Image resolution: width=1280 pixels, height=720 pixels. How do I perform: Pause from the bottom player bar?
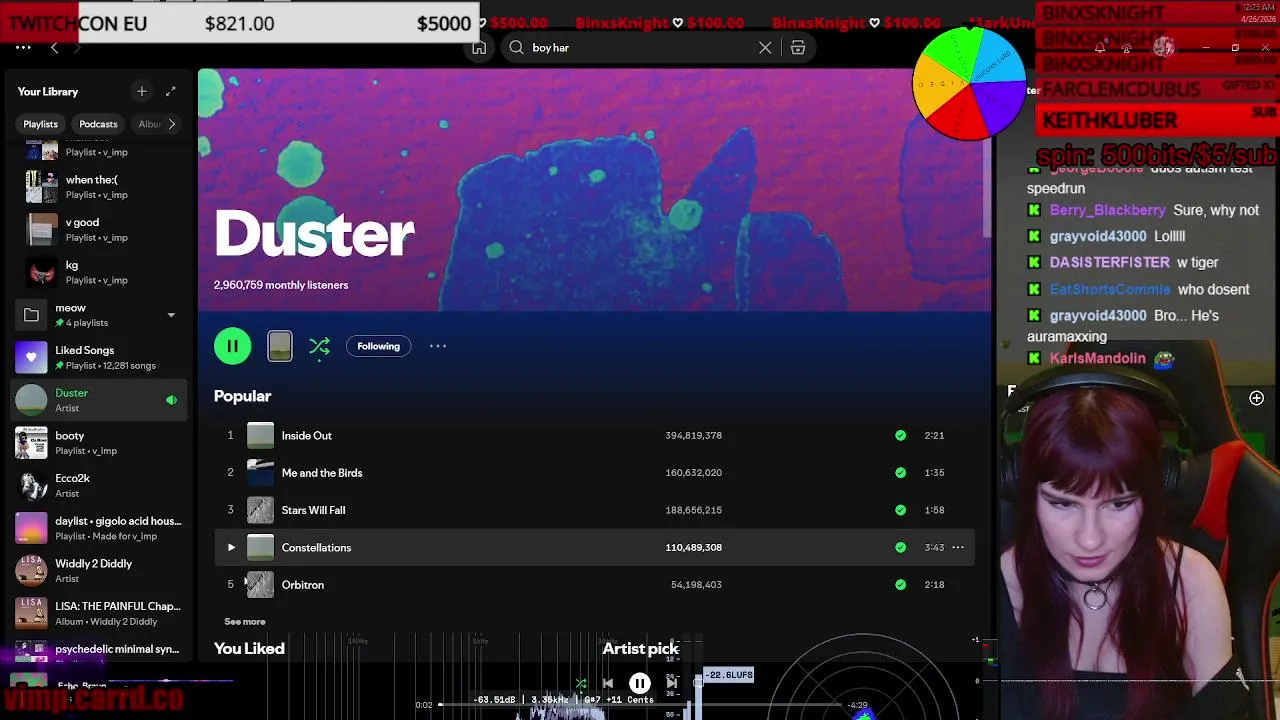(x=640, y=684)
